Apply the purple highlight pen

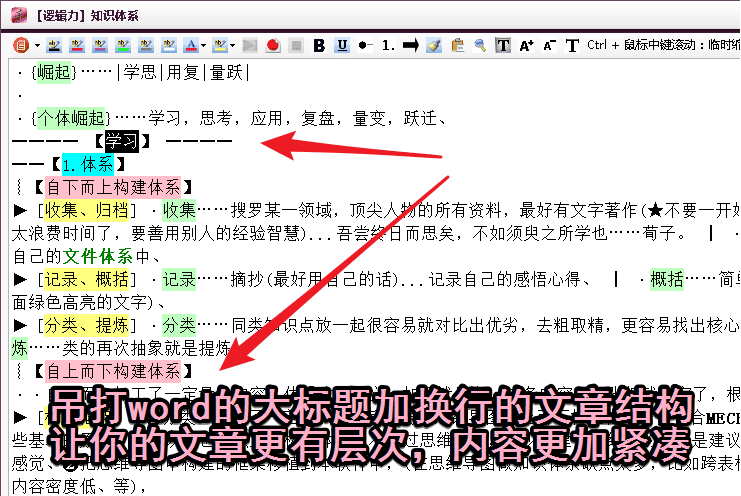click(x=100, y=45)
